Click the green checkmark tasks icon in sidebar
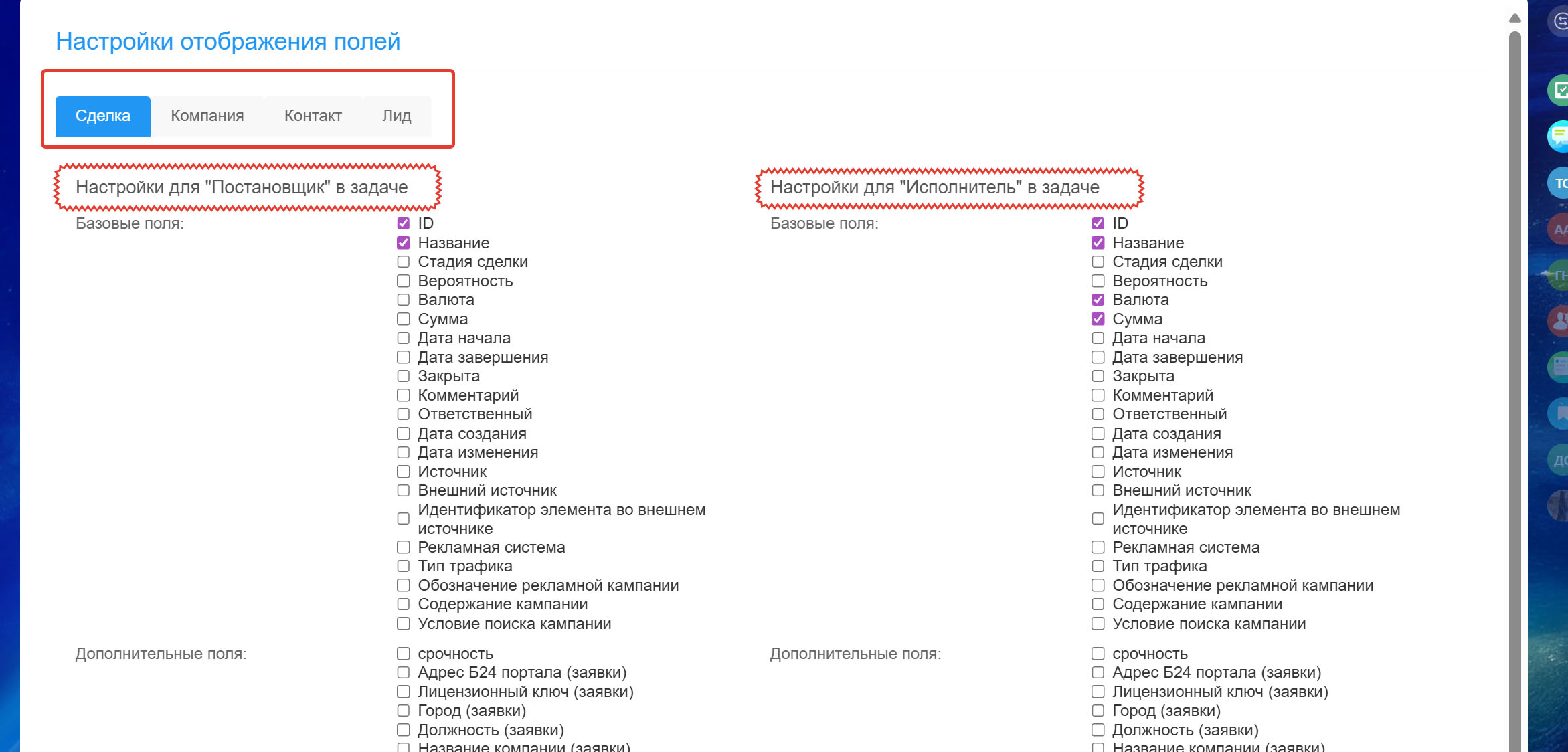 1560,90
